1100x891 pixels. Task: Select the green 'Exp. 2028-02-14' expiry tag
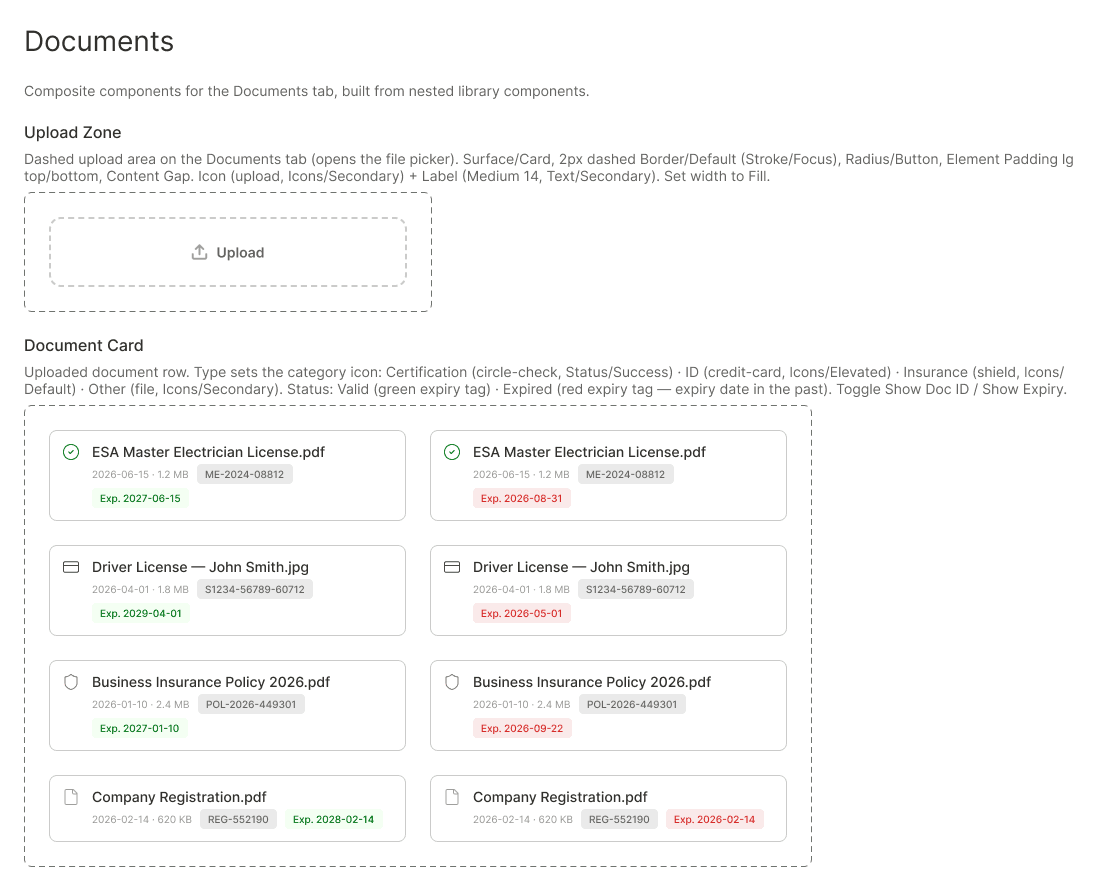[333, 819]
